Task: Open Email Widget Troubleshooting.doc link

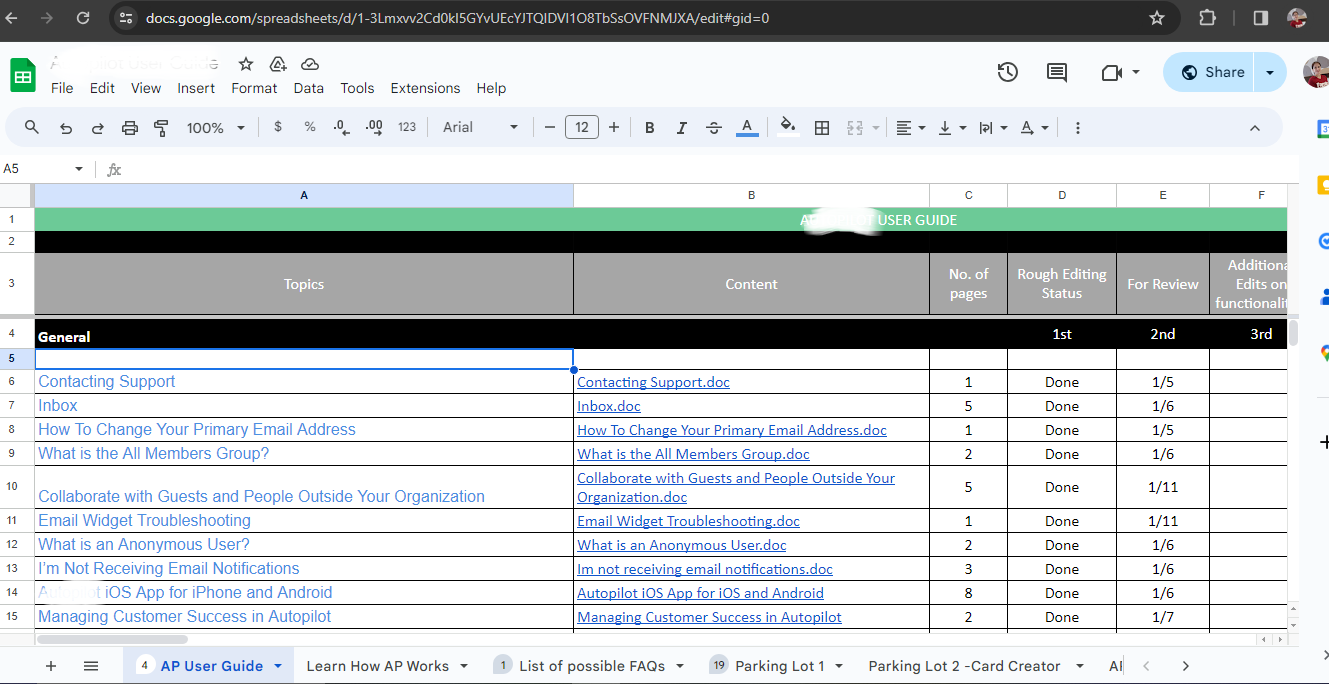Action: [x=688, y=521]
